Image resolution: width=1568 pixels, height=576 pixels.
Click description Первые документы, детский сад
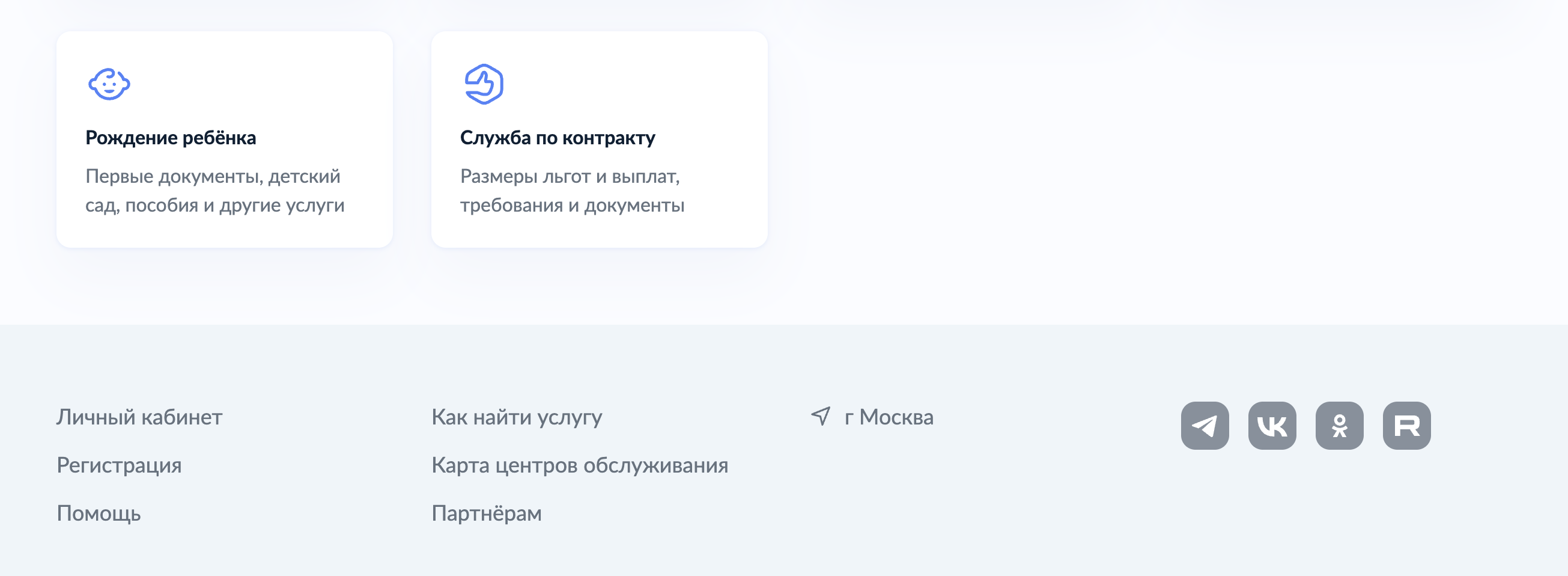point(215,191)
